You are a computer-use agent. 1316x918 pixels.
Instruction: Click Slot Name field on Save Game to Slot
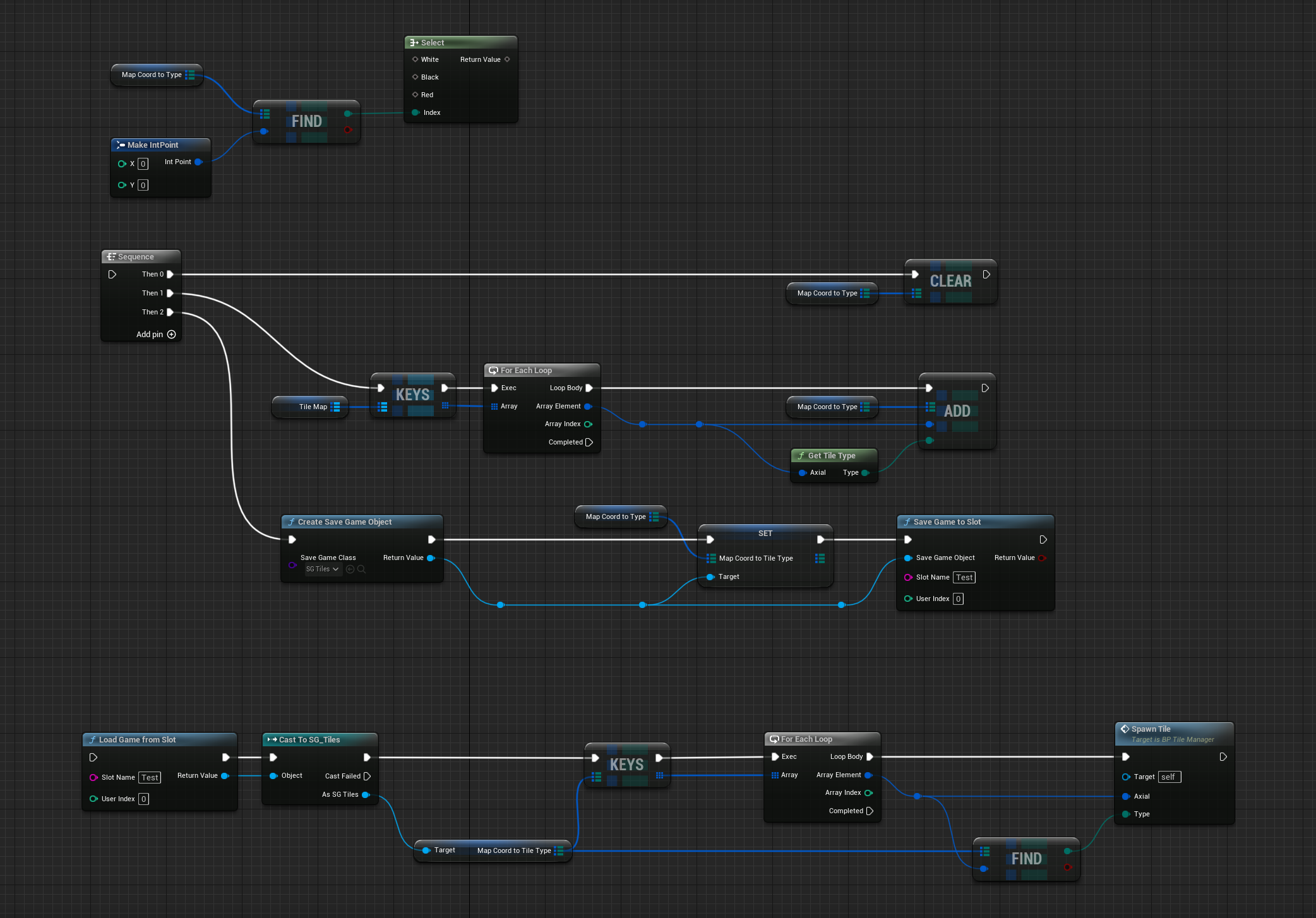click(964, 577)
